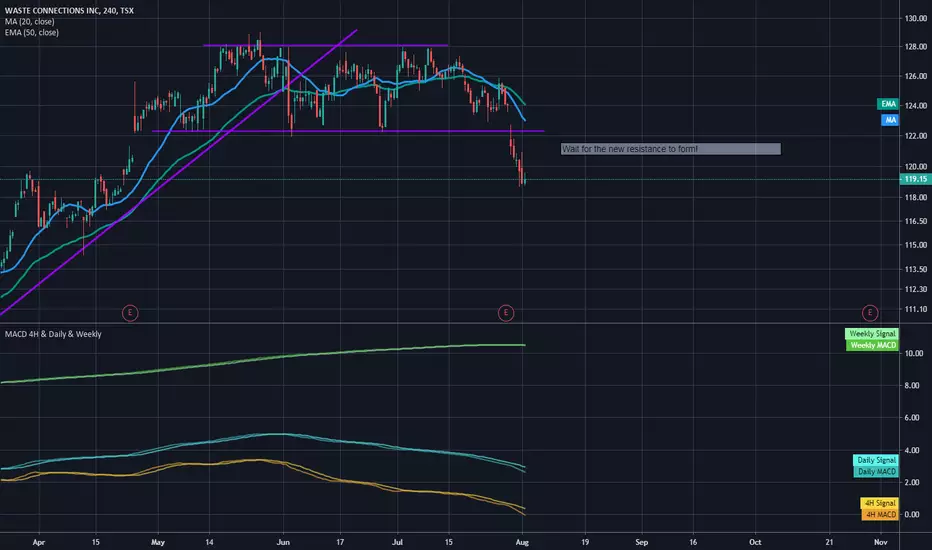Click the Aug date on time axis
This screenshot has height=550, width=932.
[522, 542]
